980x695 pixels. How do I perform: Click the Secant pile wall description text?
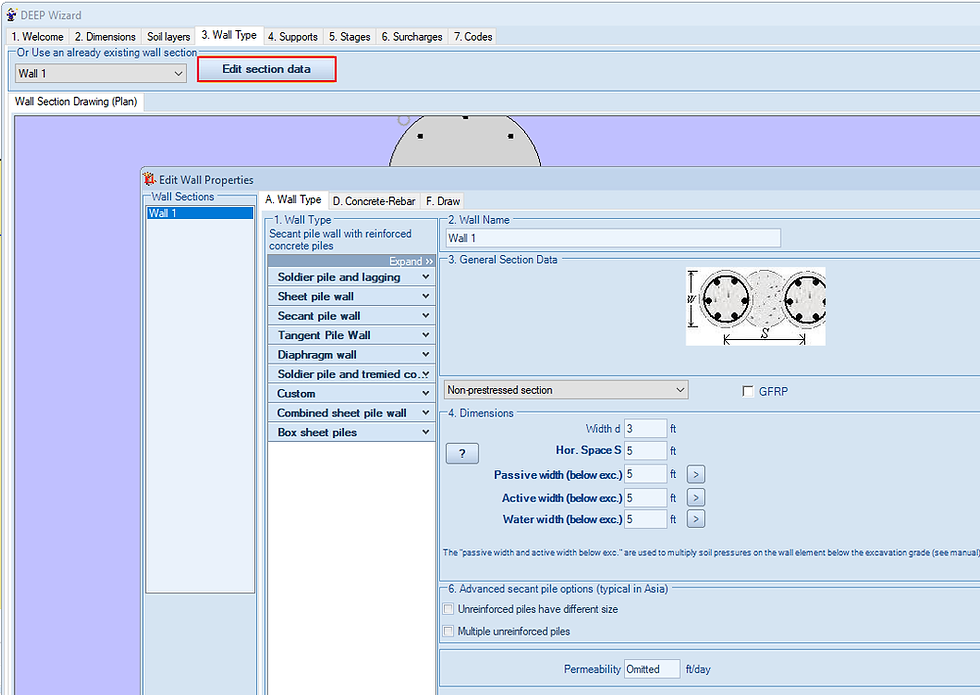[x=340, y=239]
